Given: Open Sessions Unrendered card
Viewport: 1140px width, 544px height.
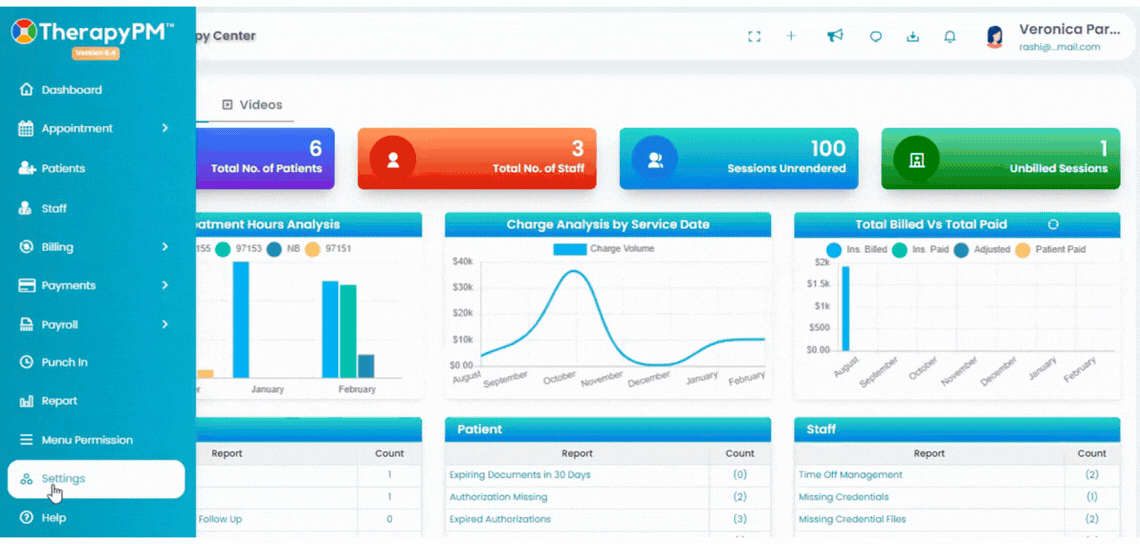Looking at the screenshot, I should click(739, 159).
